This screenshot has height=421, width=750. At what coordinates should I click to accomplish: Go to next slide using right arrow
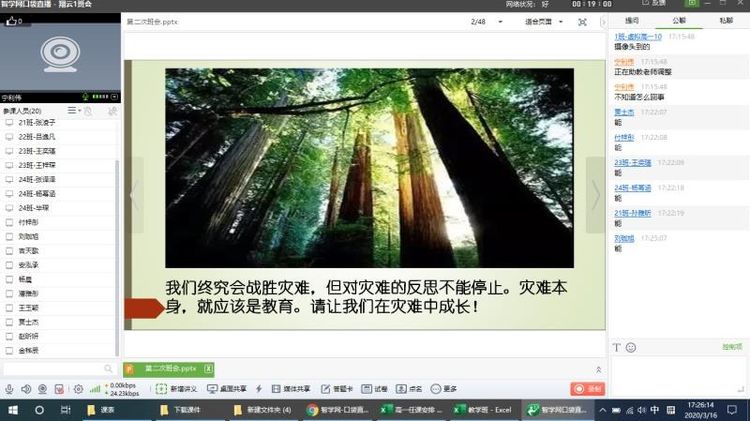coord(595,195)
